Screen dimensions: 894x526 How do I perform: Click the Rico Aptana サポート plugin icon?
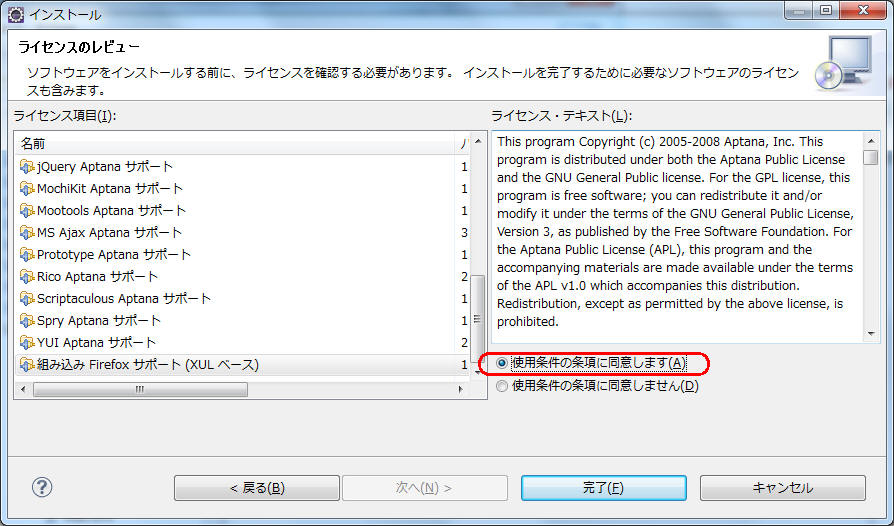pos(27,277)
